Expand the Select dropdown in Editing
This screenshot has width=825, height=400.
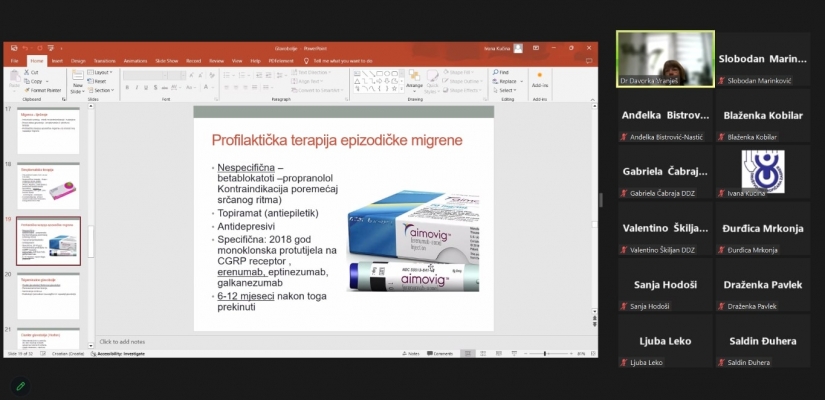[504, 90]
